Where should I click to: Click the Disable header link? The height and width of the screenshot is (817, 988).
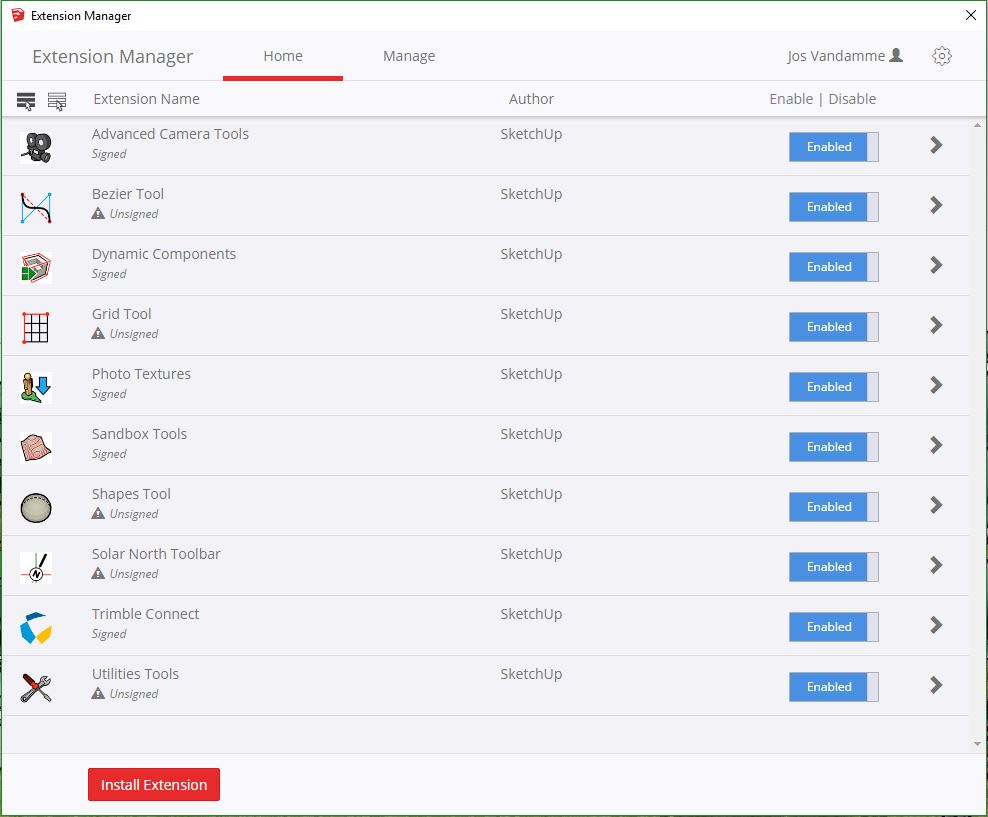tap(852, 99)
